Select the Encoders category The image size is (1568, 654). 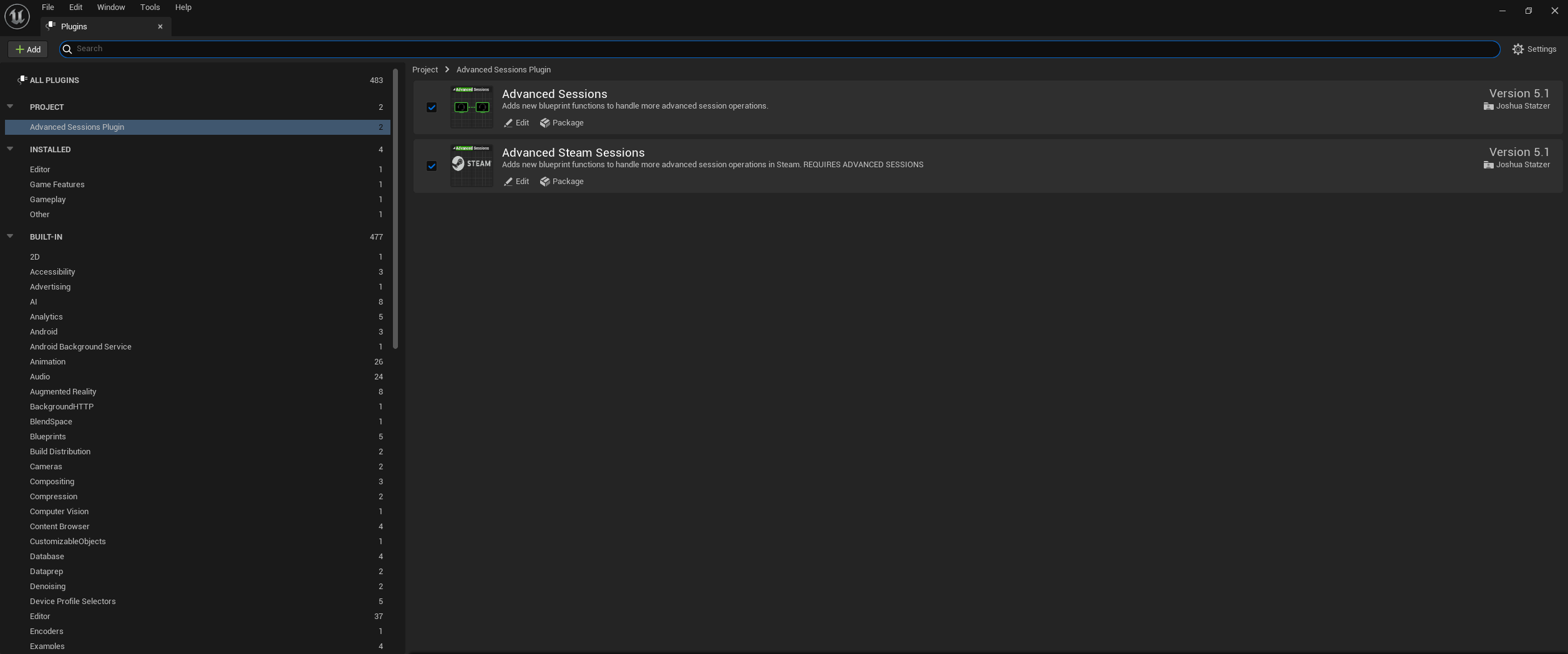(198, 632)
